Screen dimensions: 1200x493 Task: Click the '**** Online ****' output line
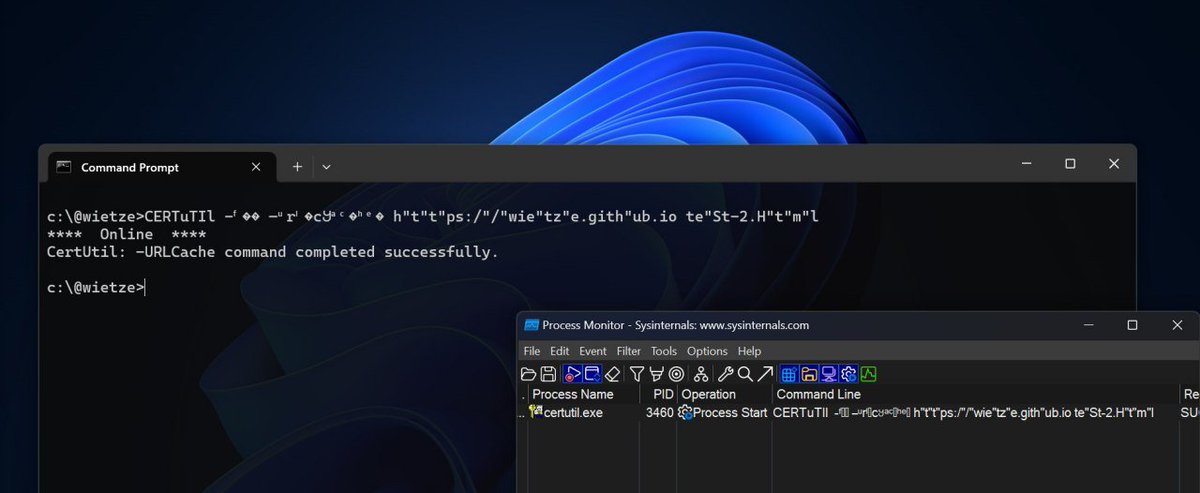pos(127,234)
